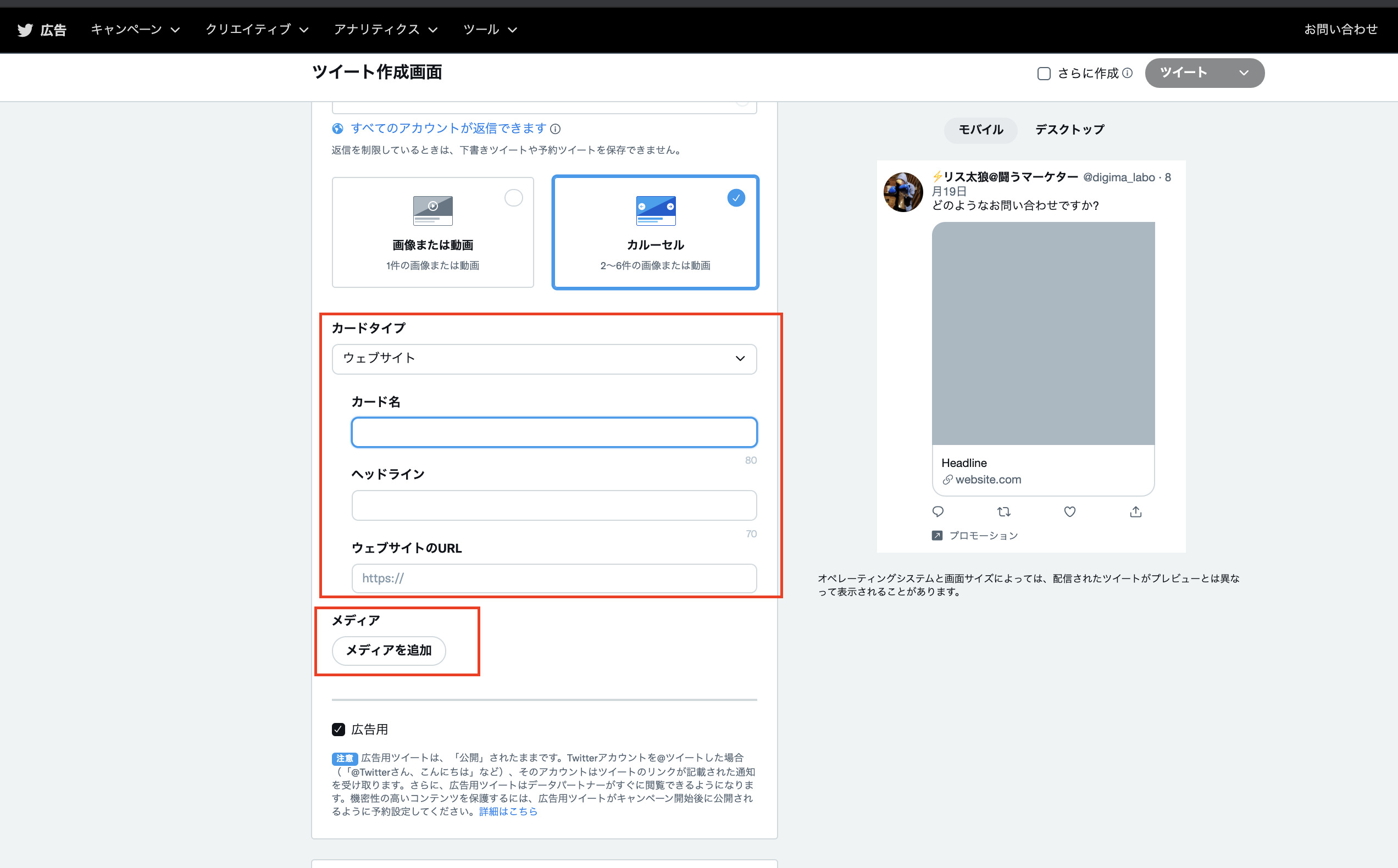Click the reply icon on the tweet preview
This screenshot has height=868, width=1398.
coord(939,511)
